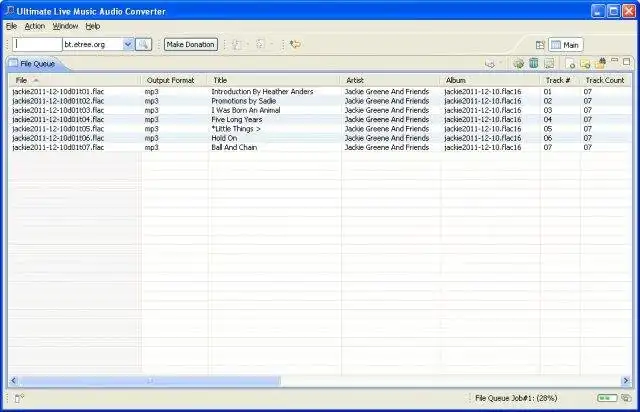Select row jackie2011-12-10d01t04.flac
The image size is (640, 412).
click(x=320, y=120)
